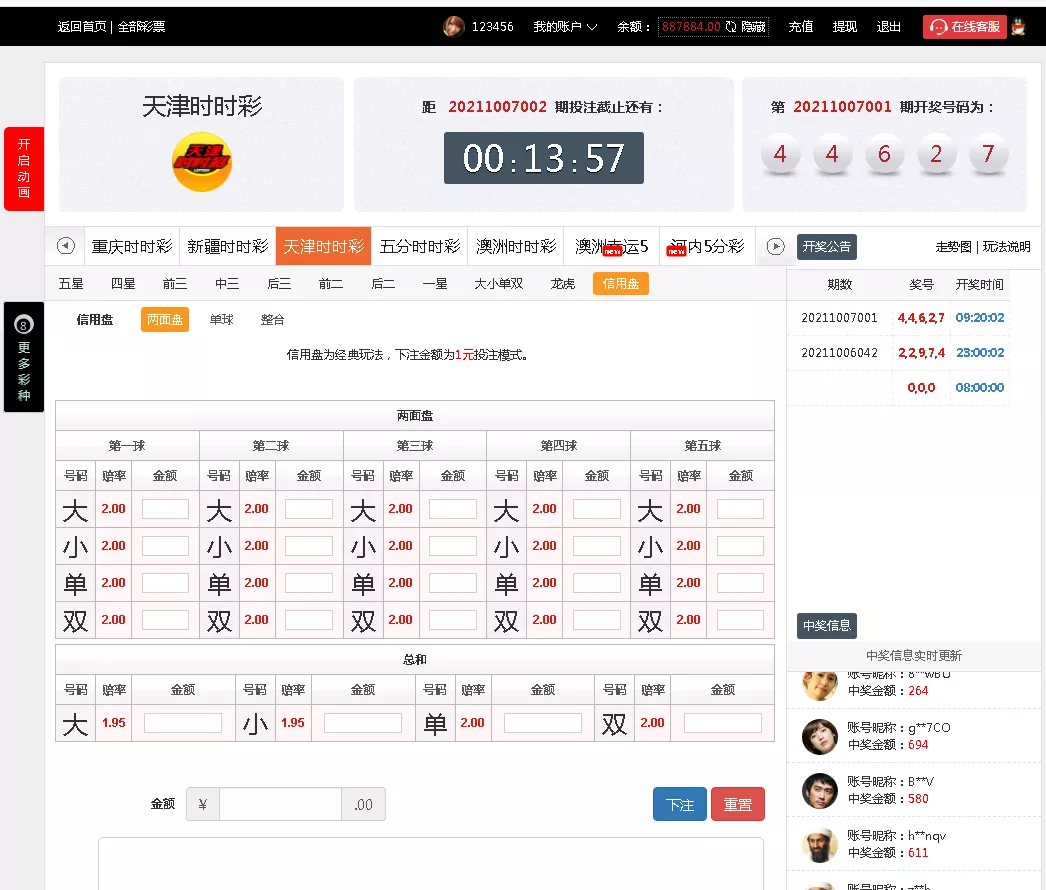Switch to the 单球 betting tab
Screen dimensions: 1046x890
tap(221, 320)
